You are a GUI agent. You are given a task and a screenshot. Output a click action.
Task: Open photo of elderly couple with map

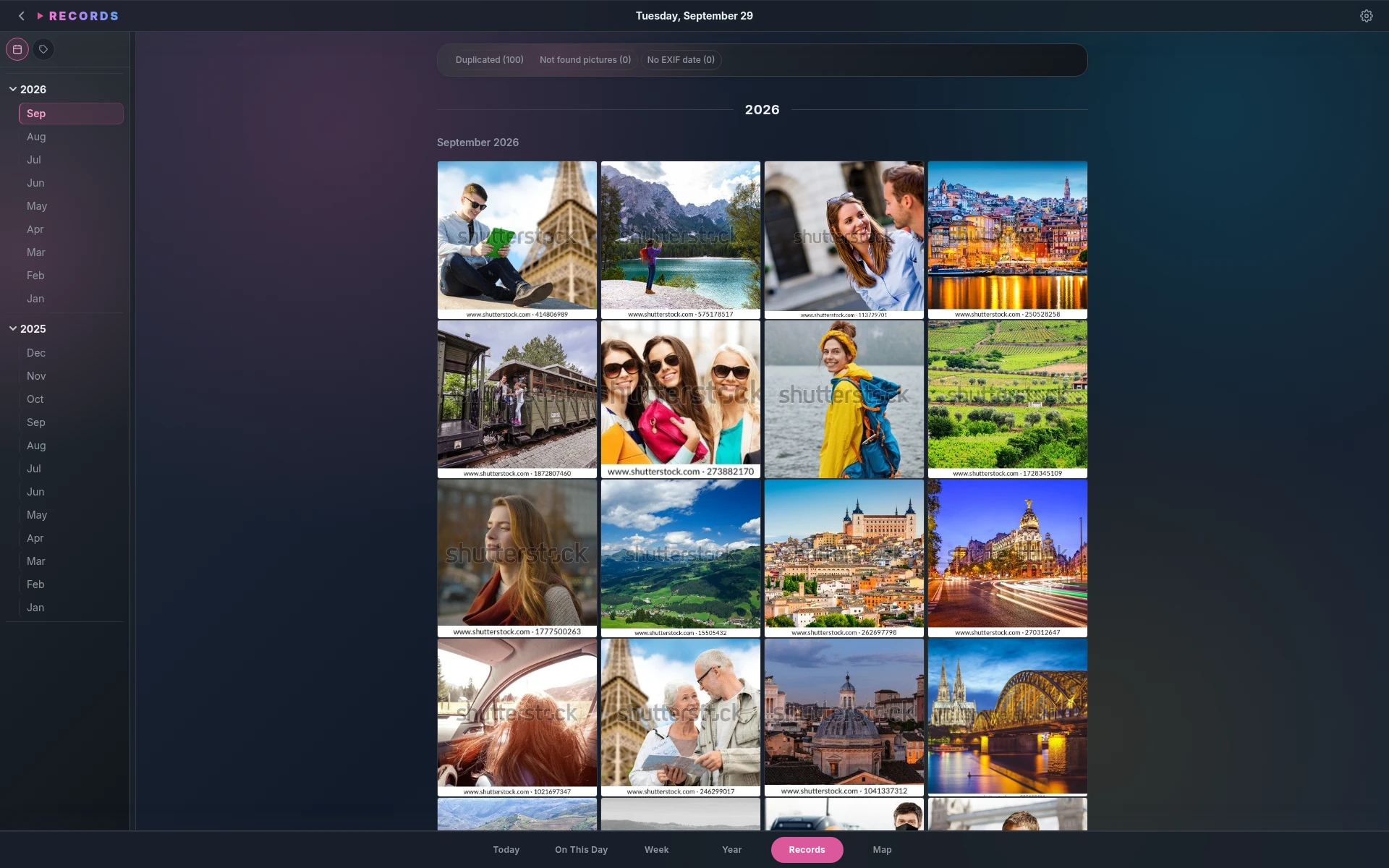pos(681,718)
